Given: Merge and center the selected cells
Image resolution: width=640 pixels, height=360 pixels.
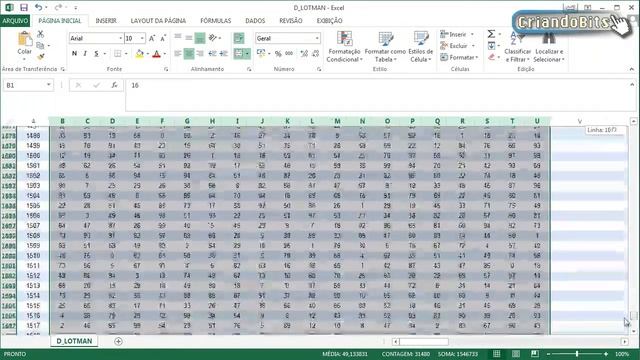Looking at the screenshot, I should tap(239, 53).
